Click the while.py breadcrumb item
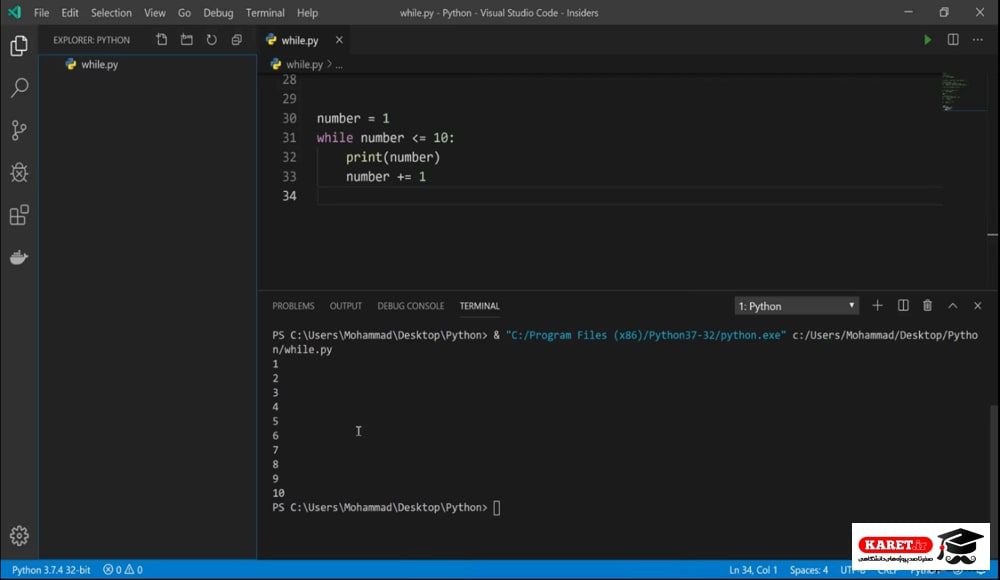Viewport: 1000px width, 580px height. point(297,64)
